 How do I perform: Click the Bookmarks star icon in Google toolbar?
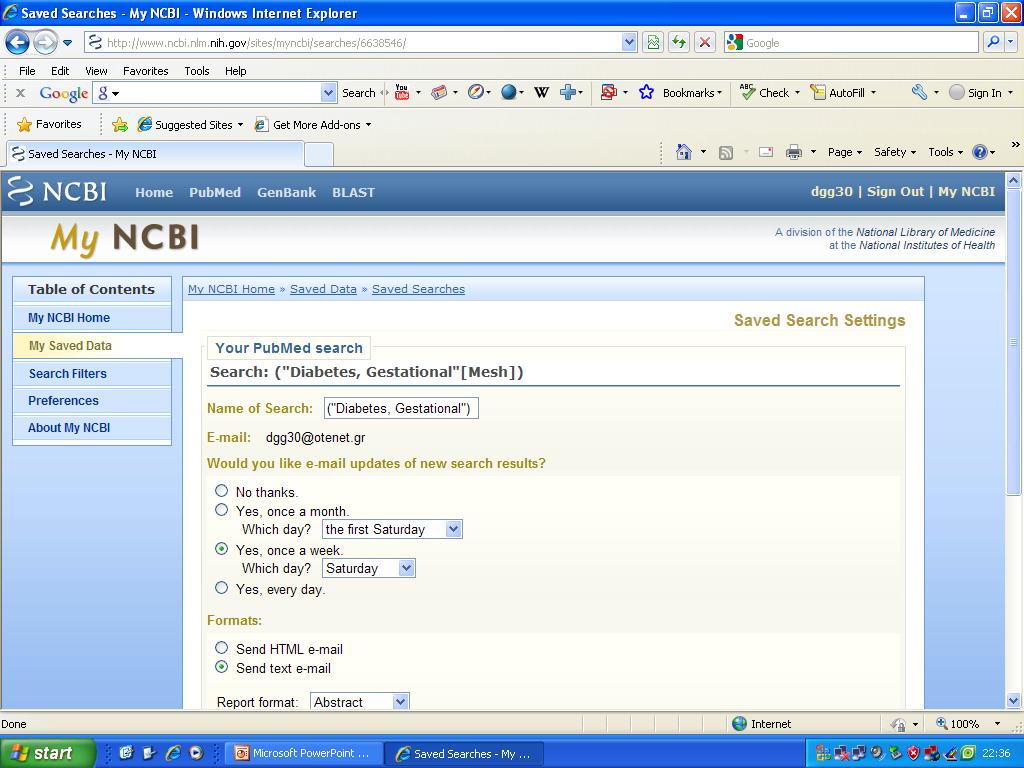[647, 93]
